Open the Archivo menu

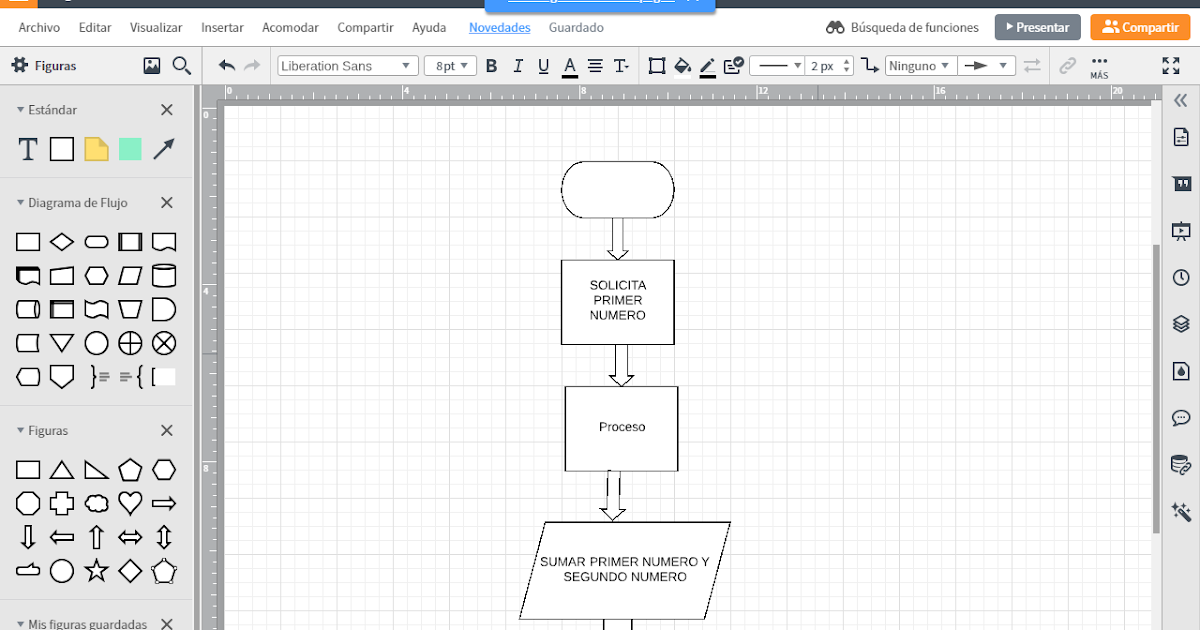pyautogui.click(x=38, y=27)
